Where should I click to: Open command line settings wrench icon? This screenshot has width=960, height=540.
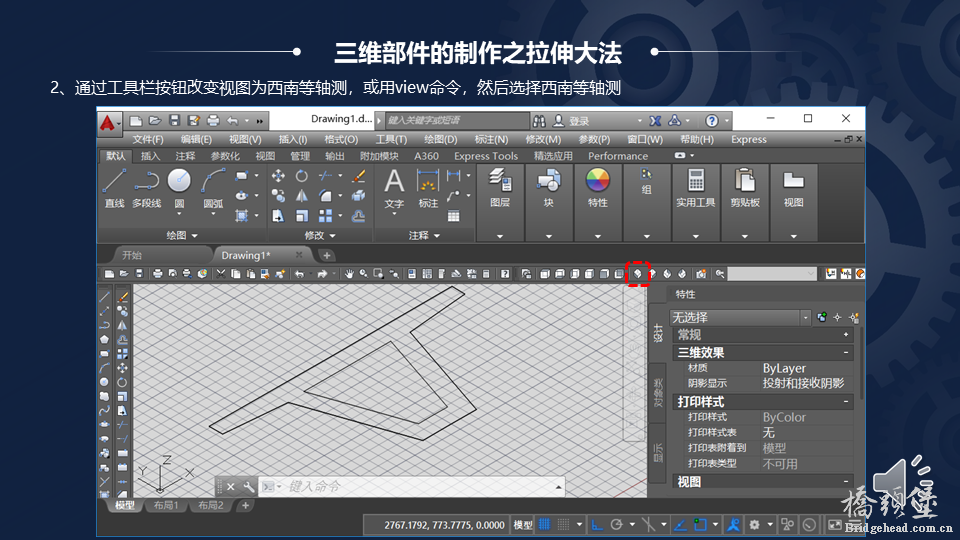(x=248, y=487)
